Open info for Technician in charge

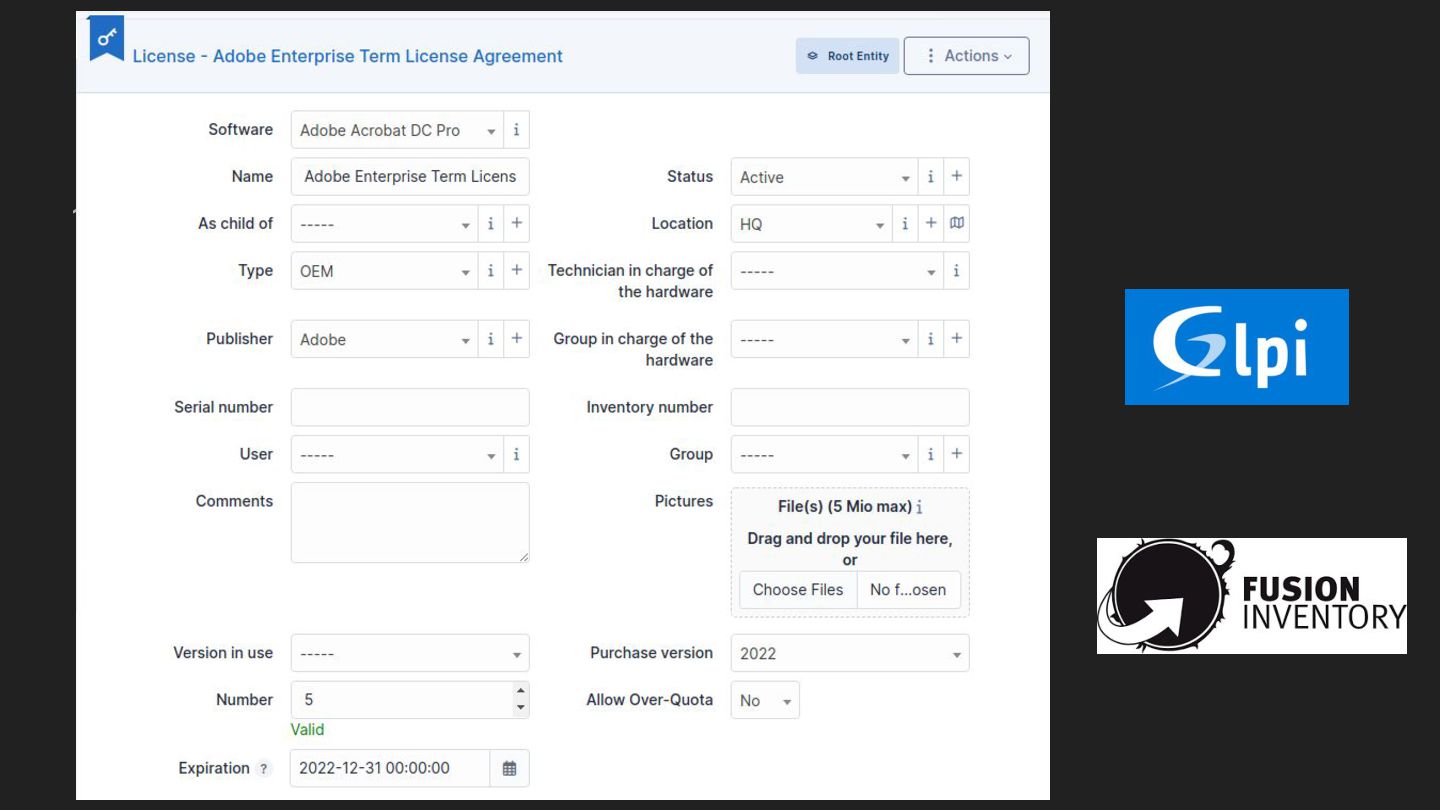[956, 271]
